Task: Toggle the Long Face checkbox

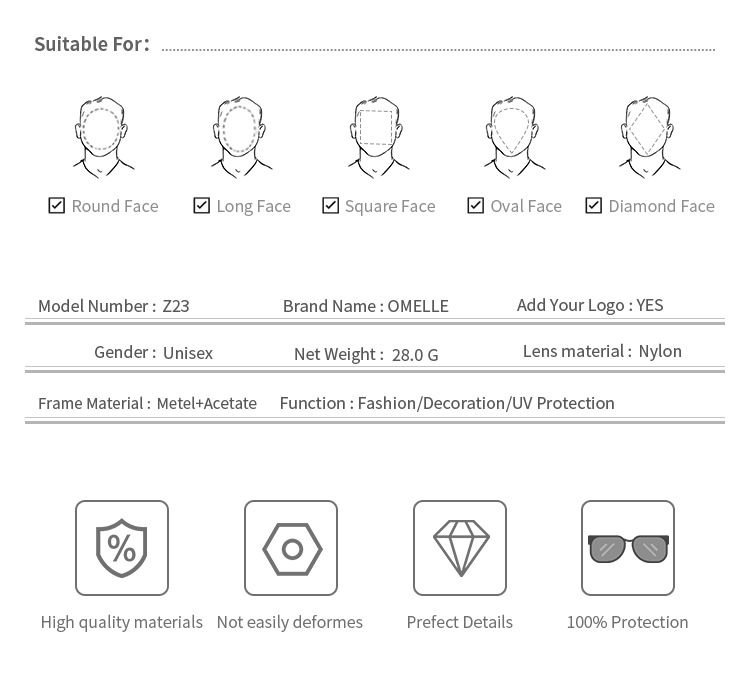Action: coord(202,206)
